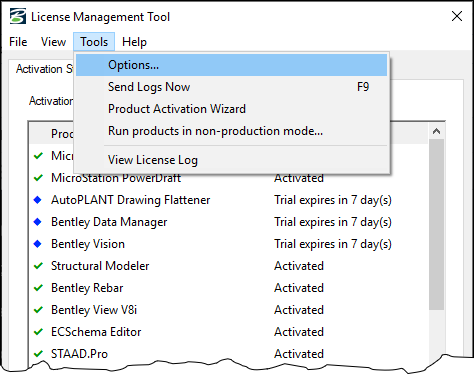
Task: Click green checkmark beside MicroStation PowerDraft
Action: [38, 178]
